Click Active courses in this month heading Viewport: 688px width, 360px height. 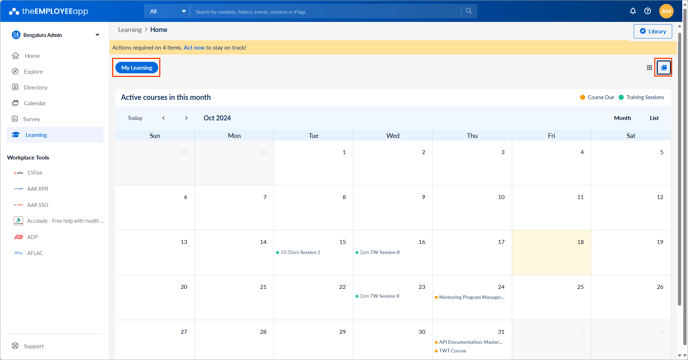tap(166, 97)
